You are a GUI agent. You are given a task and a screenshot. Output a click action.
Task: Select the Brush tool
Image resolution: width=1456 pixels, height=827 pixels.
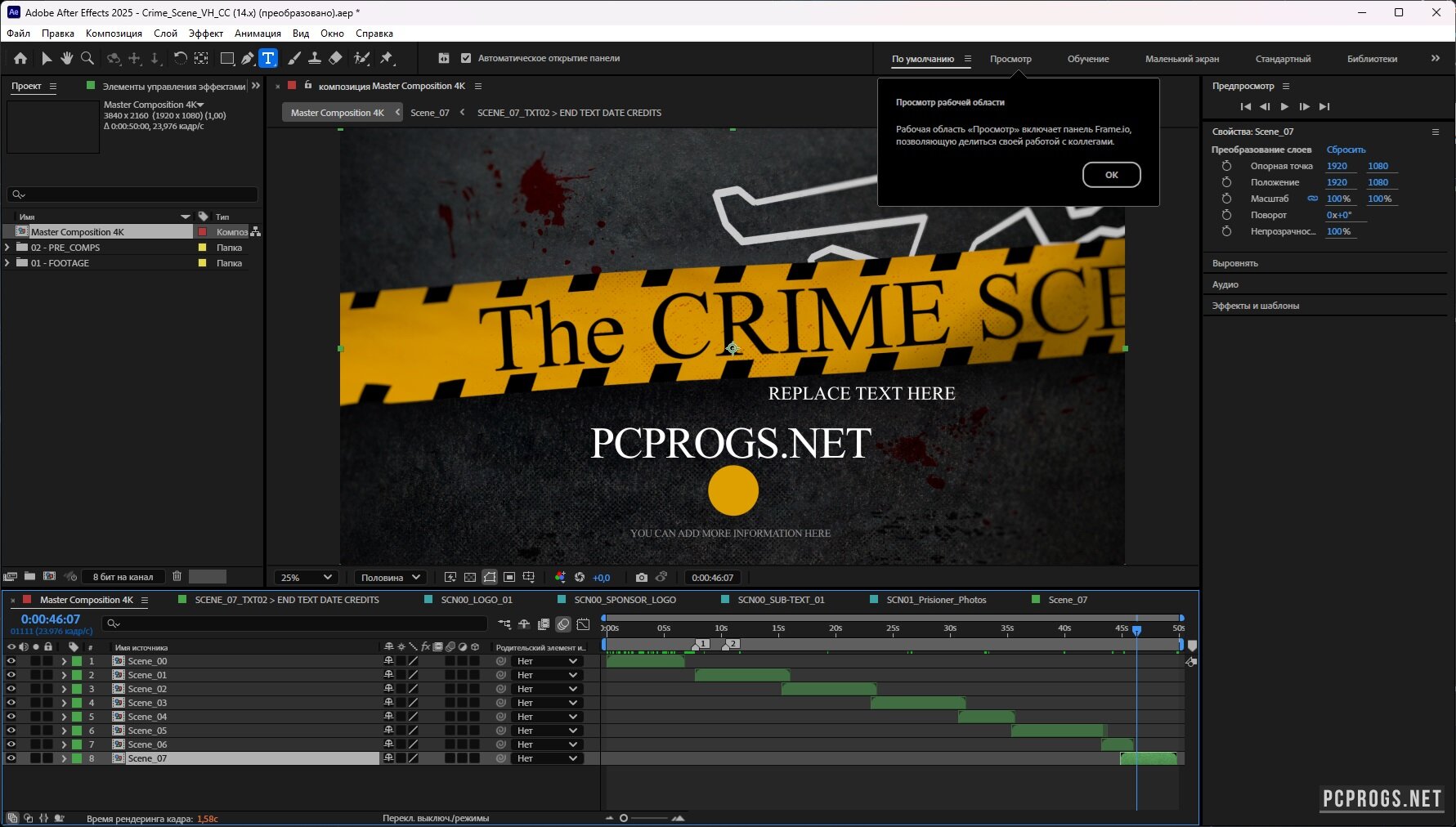293,58
